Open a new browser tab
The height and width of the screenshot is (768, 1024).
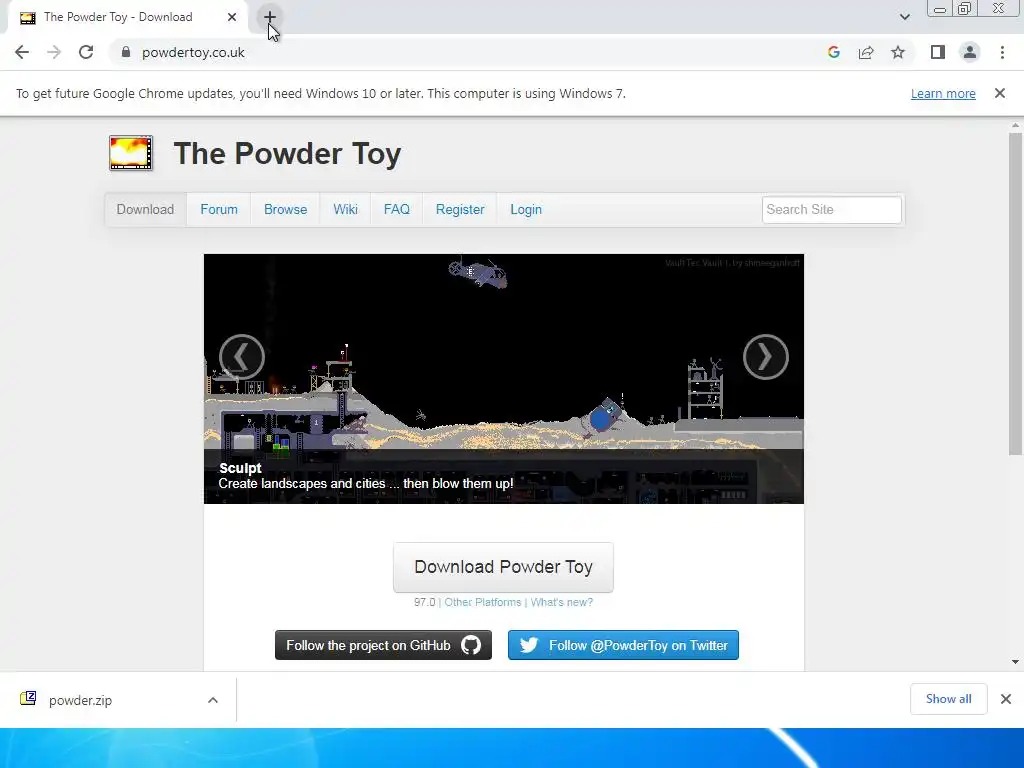pyautogui.click(x=270, y=17)
